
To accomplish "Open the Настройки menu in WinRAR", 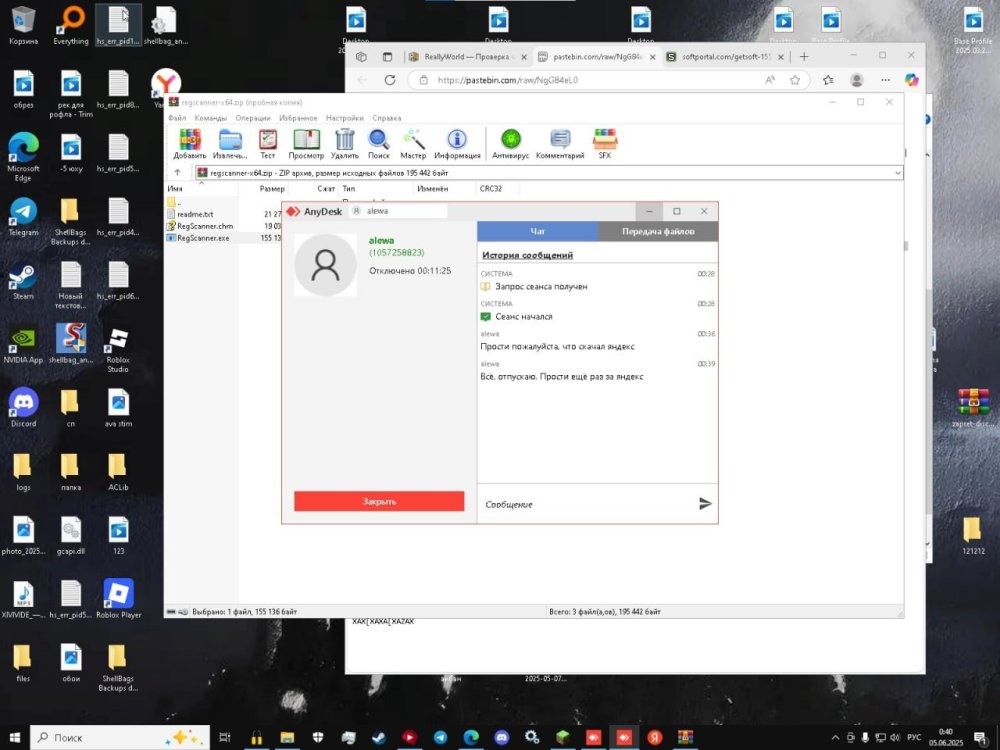I will 344,118.
